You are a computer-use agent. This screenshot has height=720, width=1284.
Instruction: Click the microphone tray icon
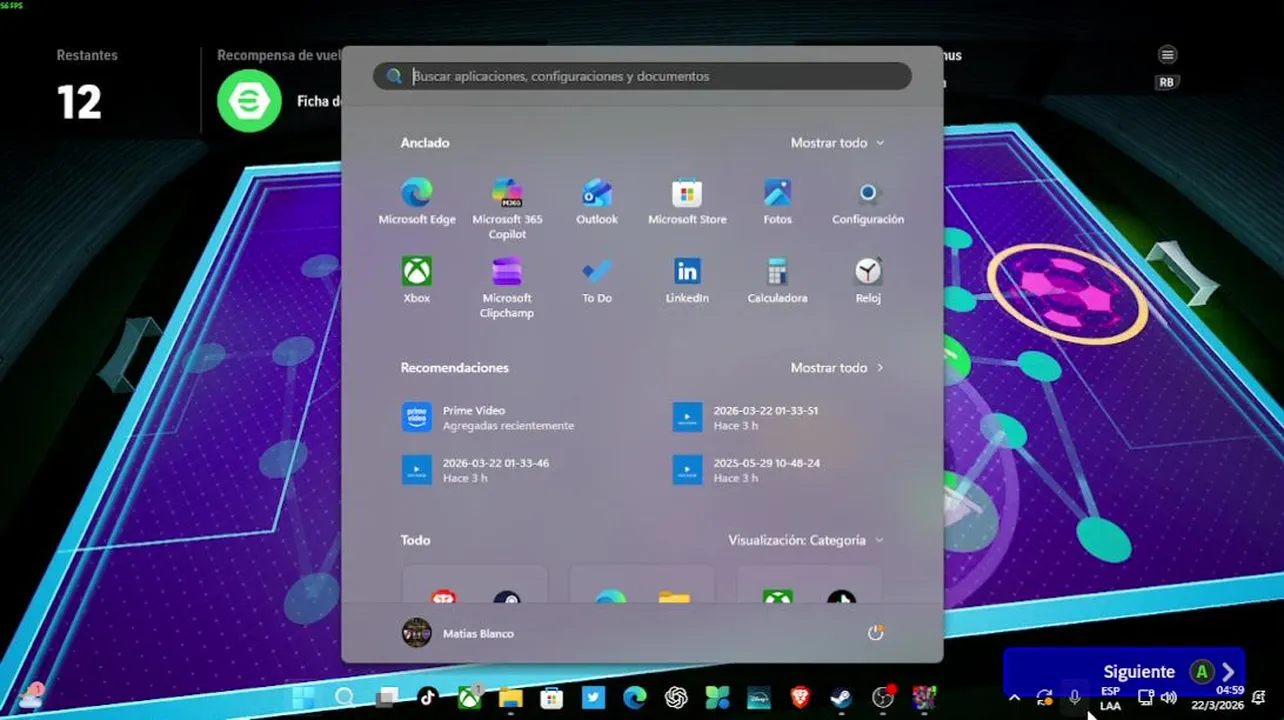tap(1075, 697)
